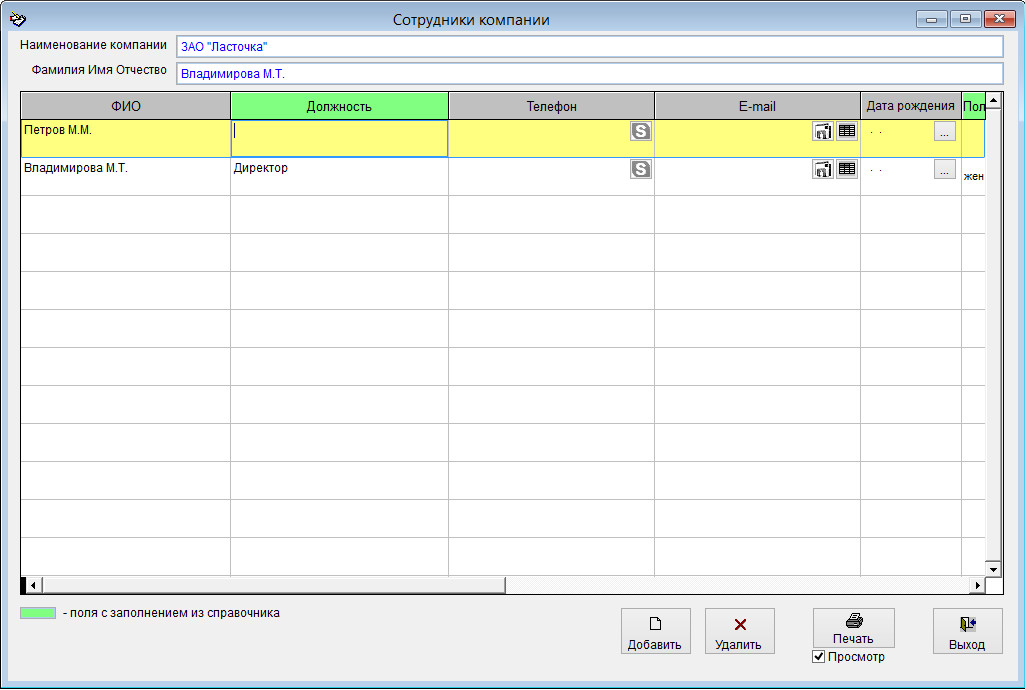
Task: Click the жен gender cell
Action: [973, 176]
